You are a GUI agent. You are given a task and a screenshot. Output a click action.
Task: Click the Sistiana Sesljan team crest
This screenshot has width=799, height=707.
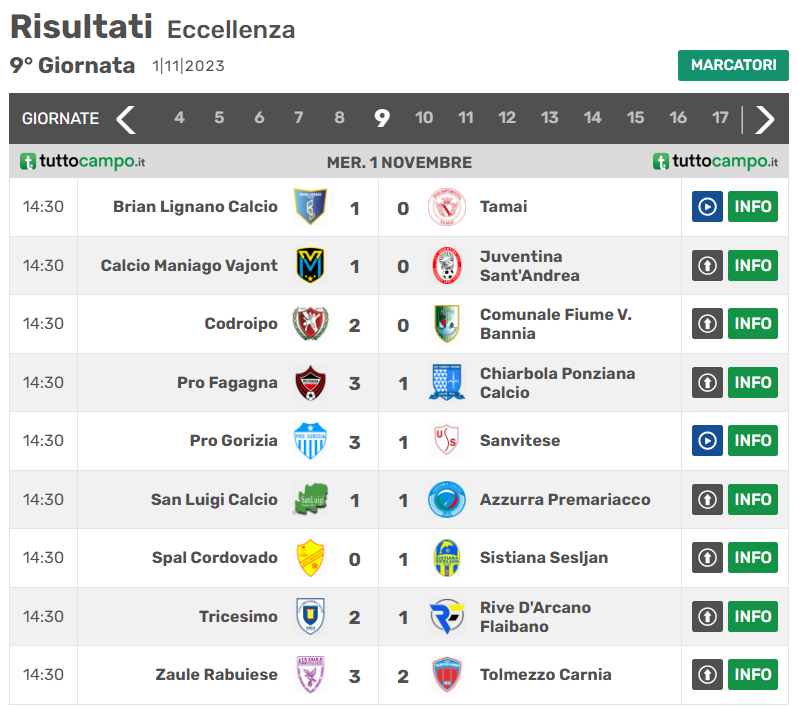pos(446,558)
